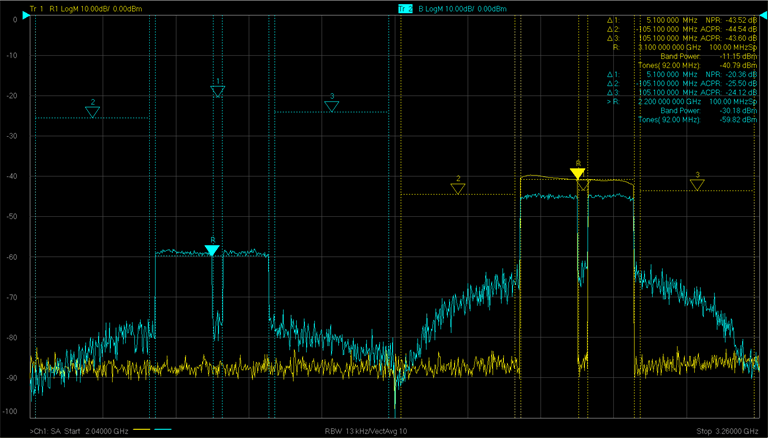The width and height of the screenshot is (768, 438).
Task: Select cyan delta marker 1 triangle
Action: tap(218, 91)
